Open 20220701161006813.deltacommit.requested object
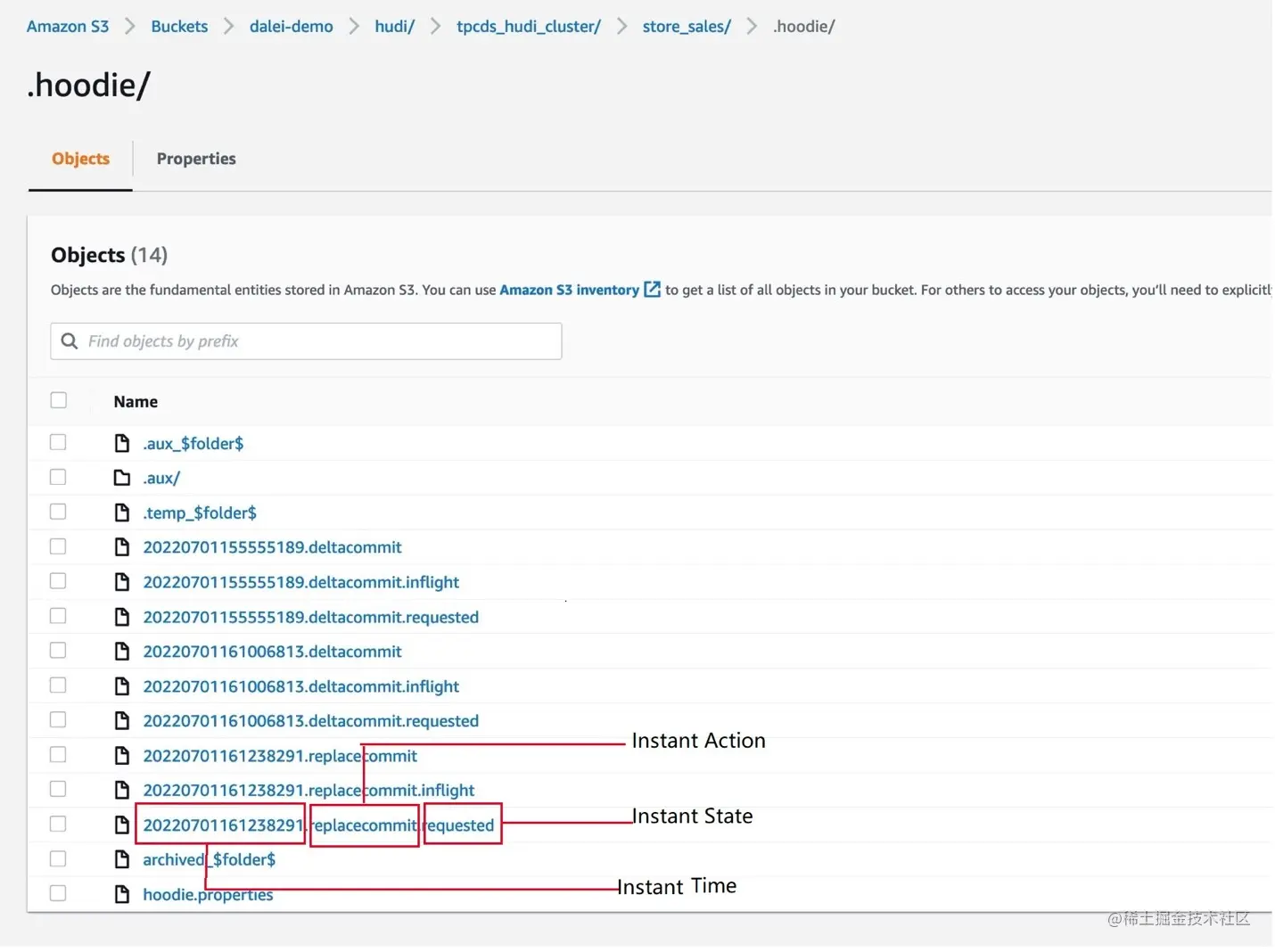The image size is (1275, 952). [x=311, y=721]
